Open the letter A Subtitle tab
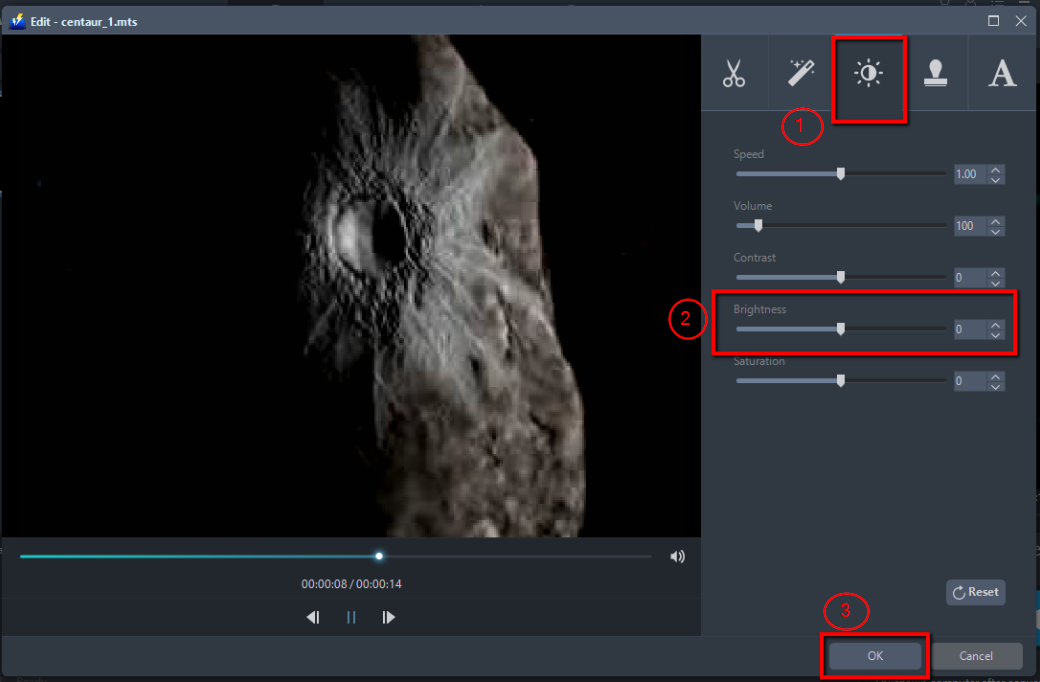 (x=1002, y=74)
